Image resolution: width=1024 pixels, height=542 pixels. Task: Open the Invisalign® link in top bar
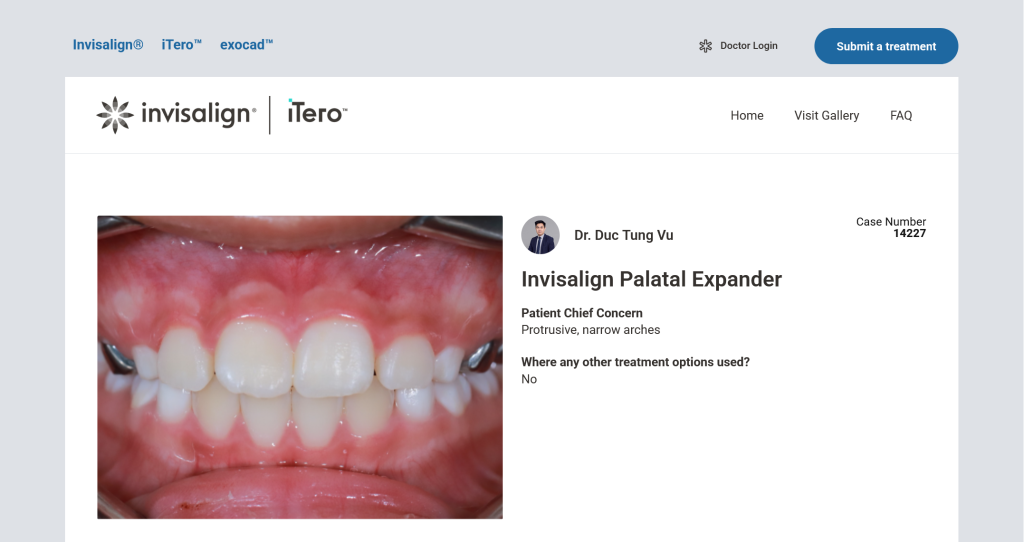click(108, 45)
